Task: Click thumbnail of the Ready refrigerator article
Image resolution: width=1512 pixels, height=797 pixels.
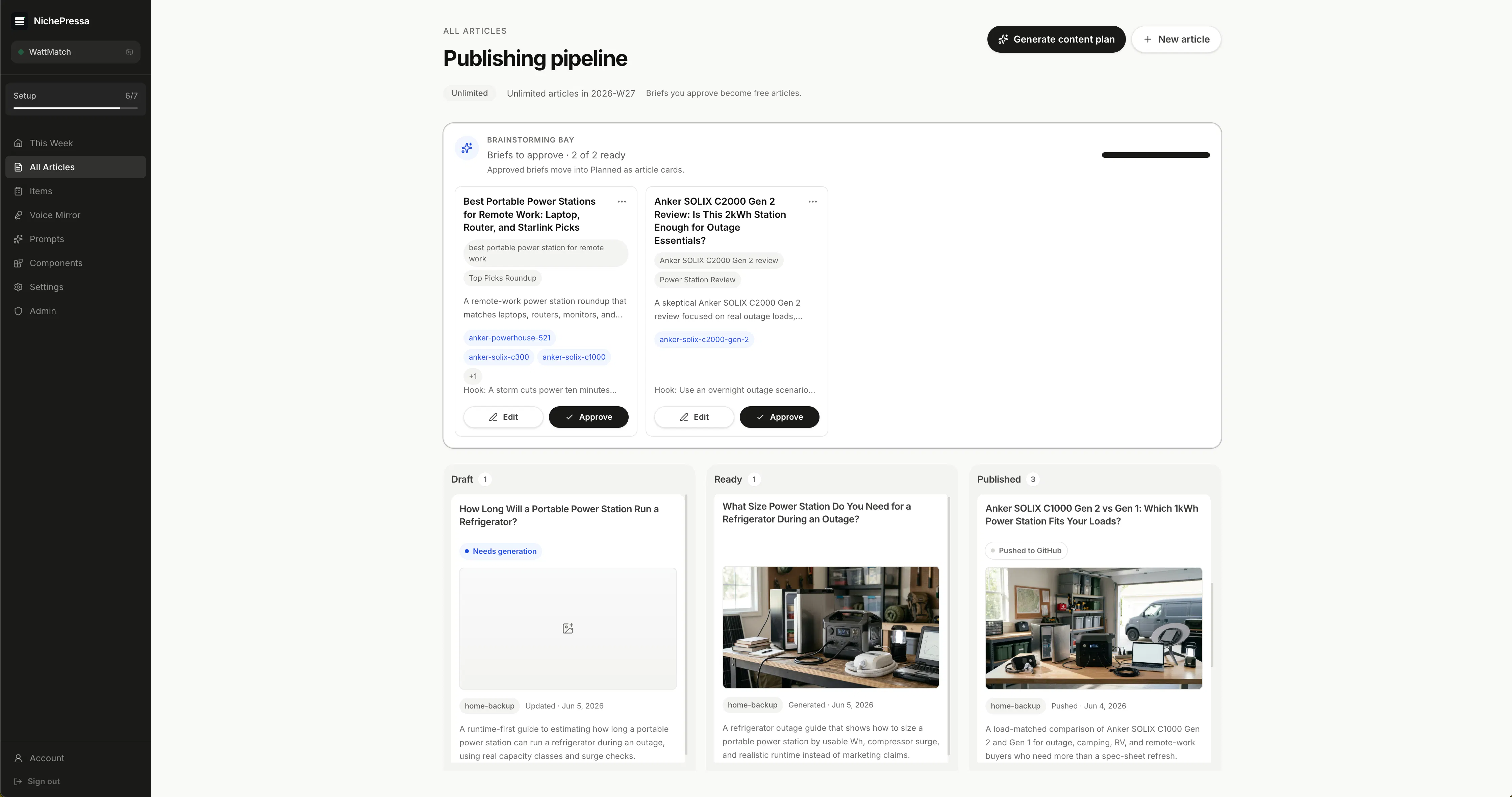Action: [x=831, y=627]
